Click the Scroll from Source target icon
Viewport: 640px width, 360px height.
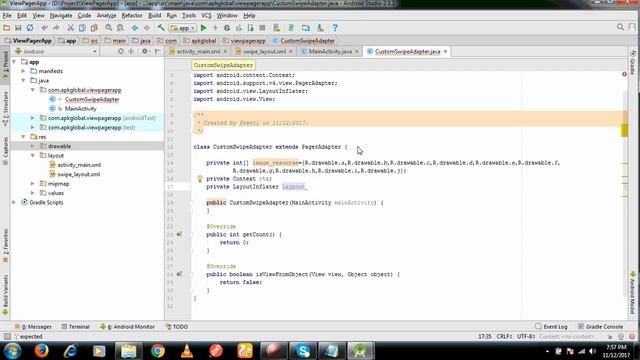click(x=120, y=51)
